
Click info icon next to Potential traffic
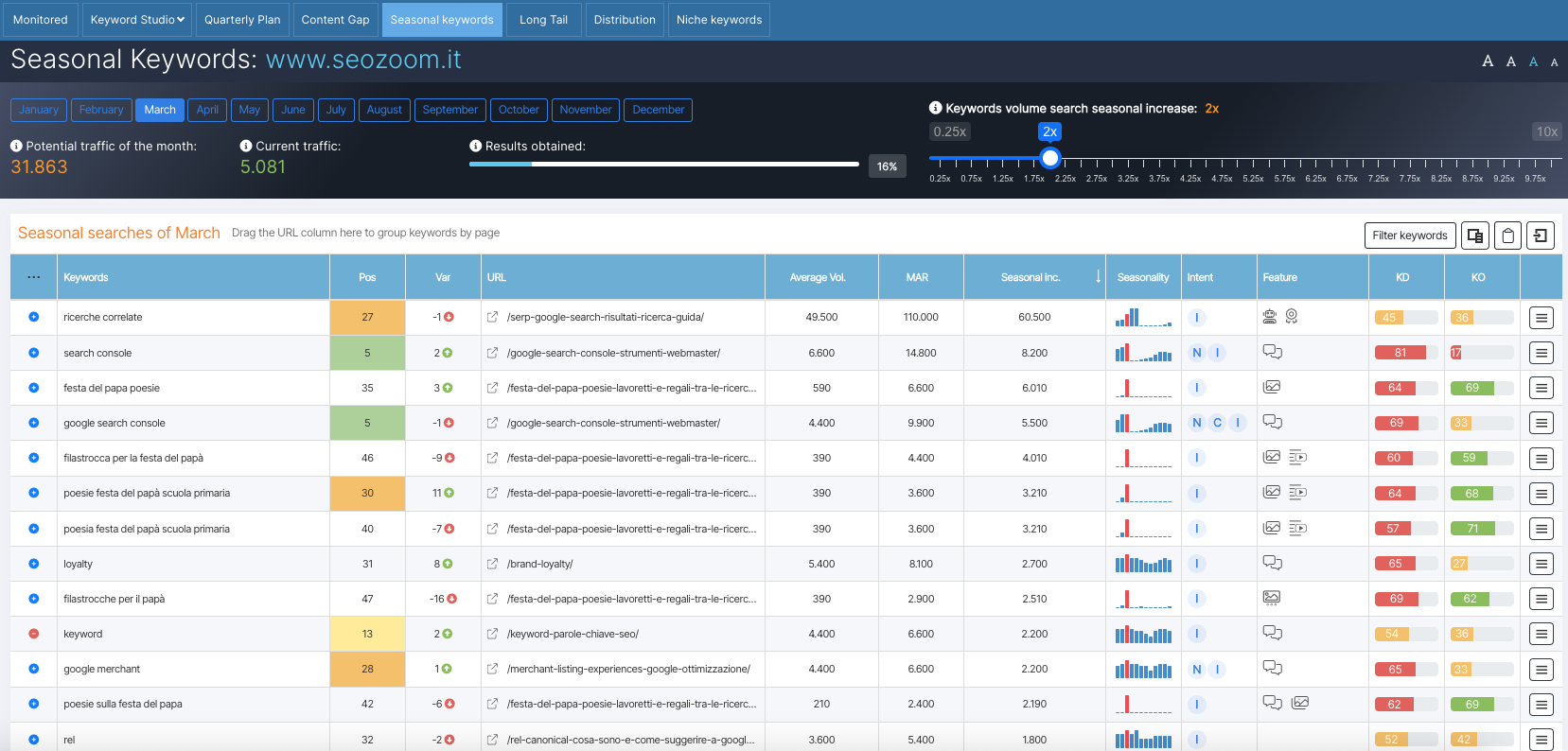(16, 146)
